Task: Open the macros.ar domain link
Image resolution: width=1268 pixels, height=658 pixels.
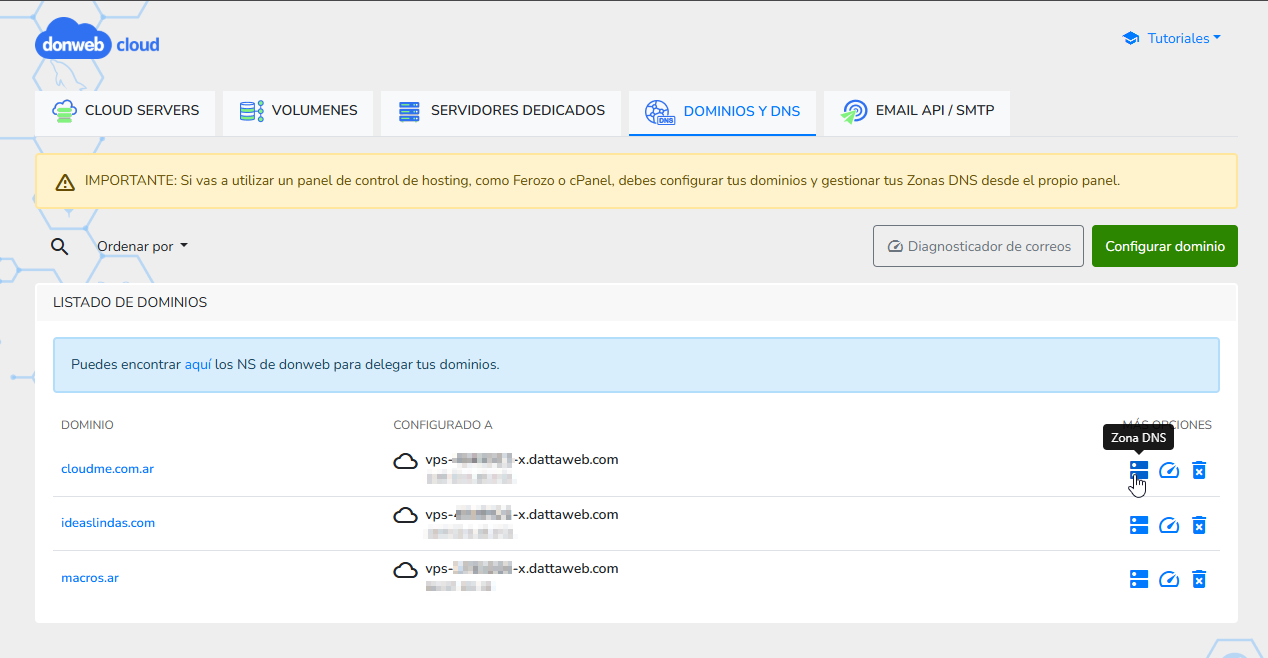Action: point(90,578)
